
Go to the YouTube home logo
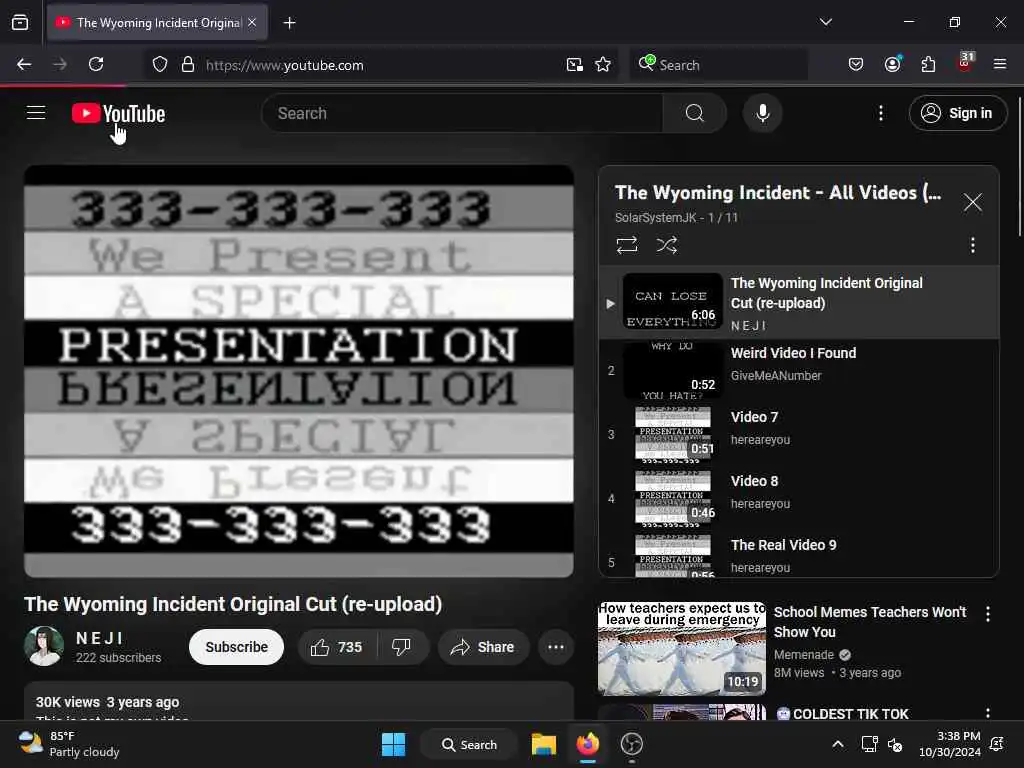coord(118,113)
